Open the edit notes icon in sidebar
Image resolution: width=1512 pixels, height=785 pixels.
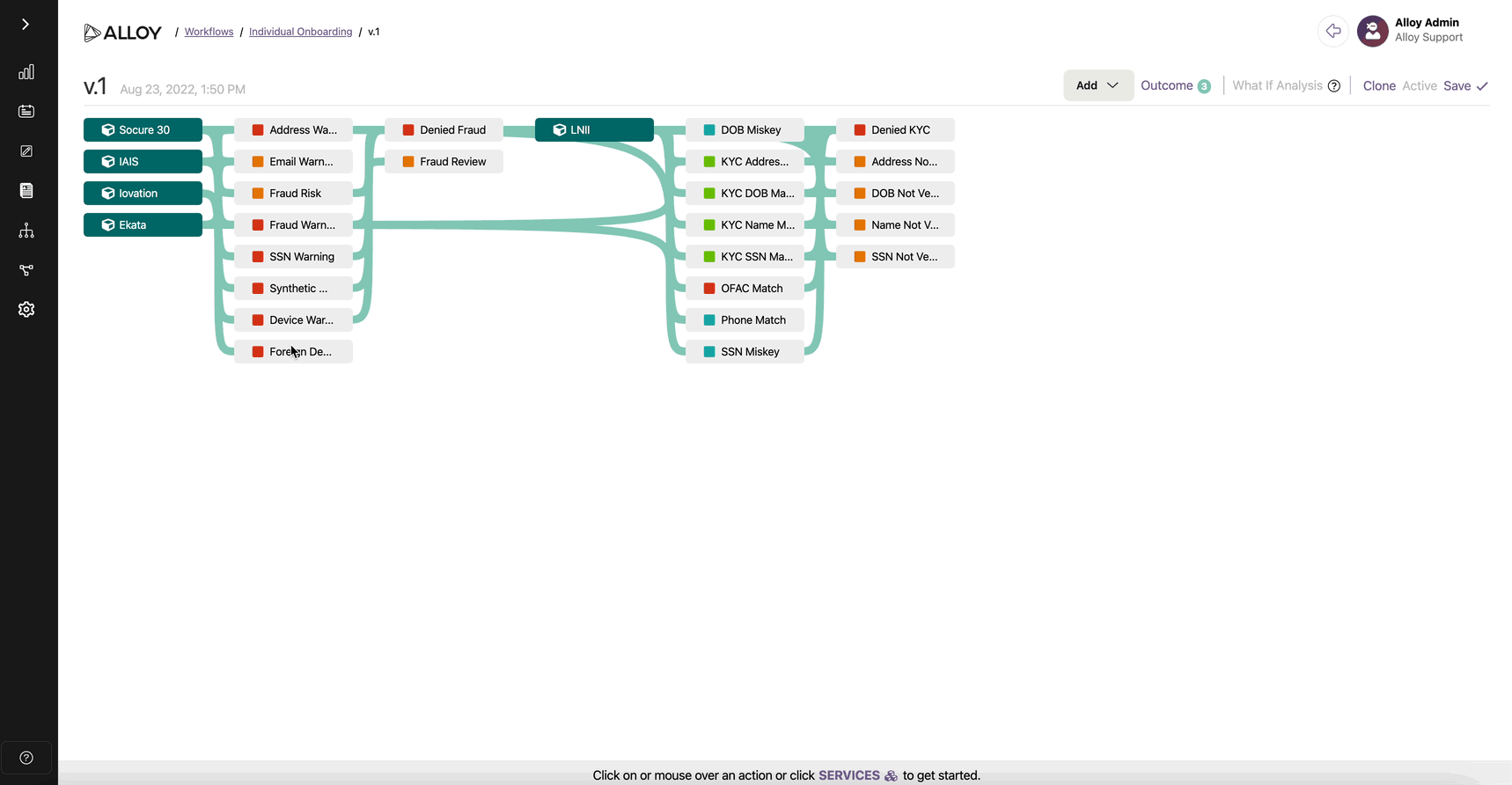[26, 151]
